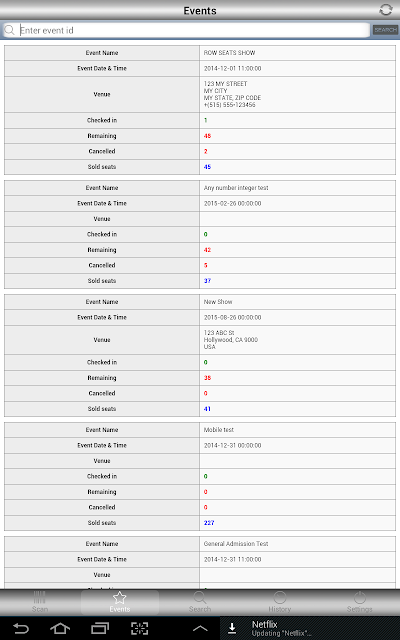Viewport: 400px width, 640px height.
Task: Select the Events star tab
Action: (120, 602)
